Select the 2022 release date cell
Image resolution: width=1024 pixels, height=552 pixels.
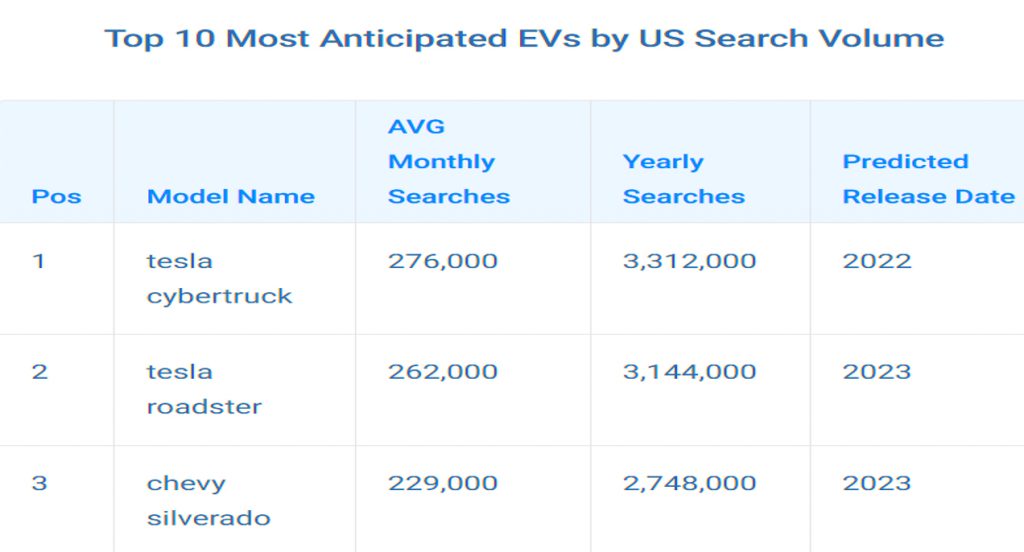(877, 262)
